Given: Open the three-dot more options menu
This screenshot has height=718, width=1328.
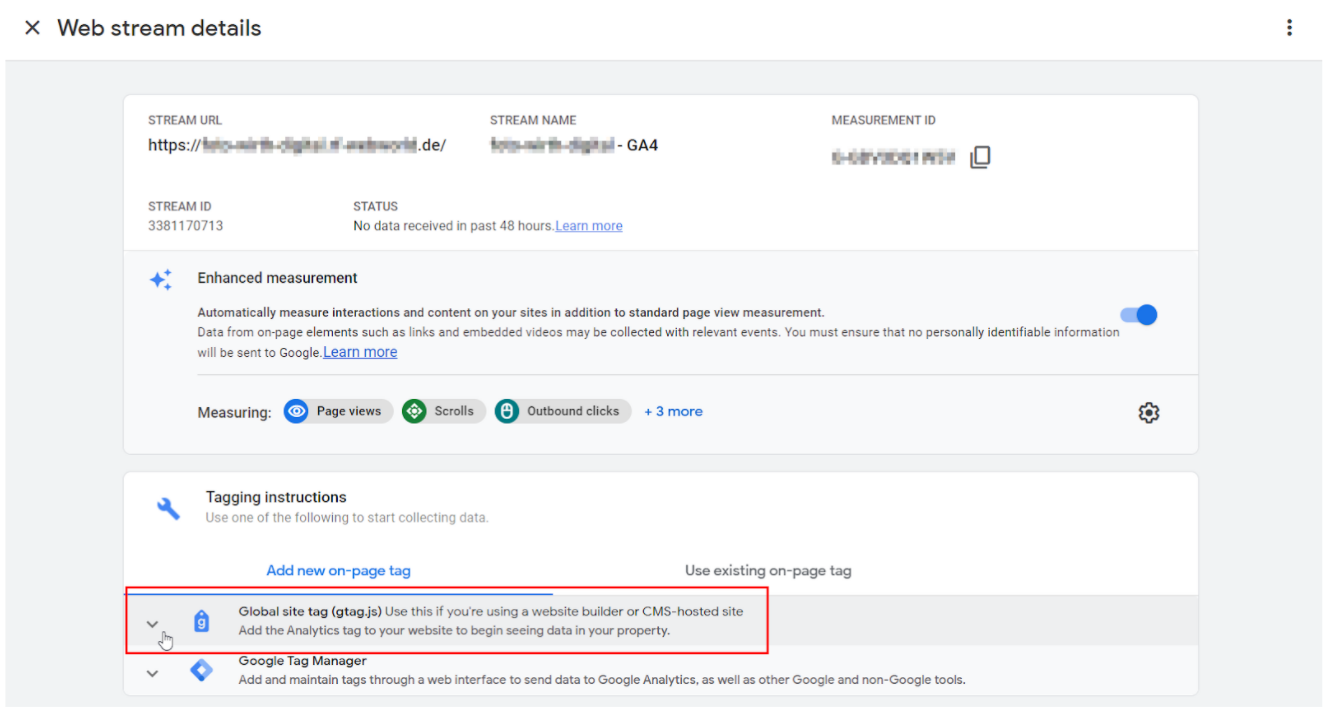Looking at the screenshot, I should 1290,28.
